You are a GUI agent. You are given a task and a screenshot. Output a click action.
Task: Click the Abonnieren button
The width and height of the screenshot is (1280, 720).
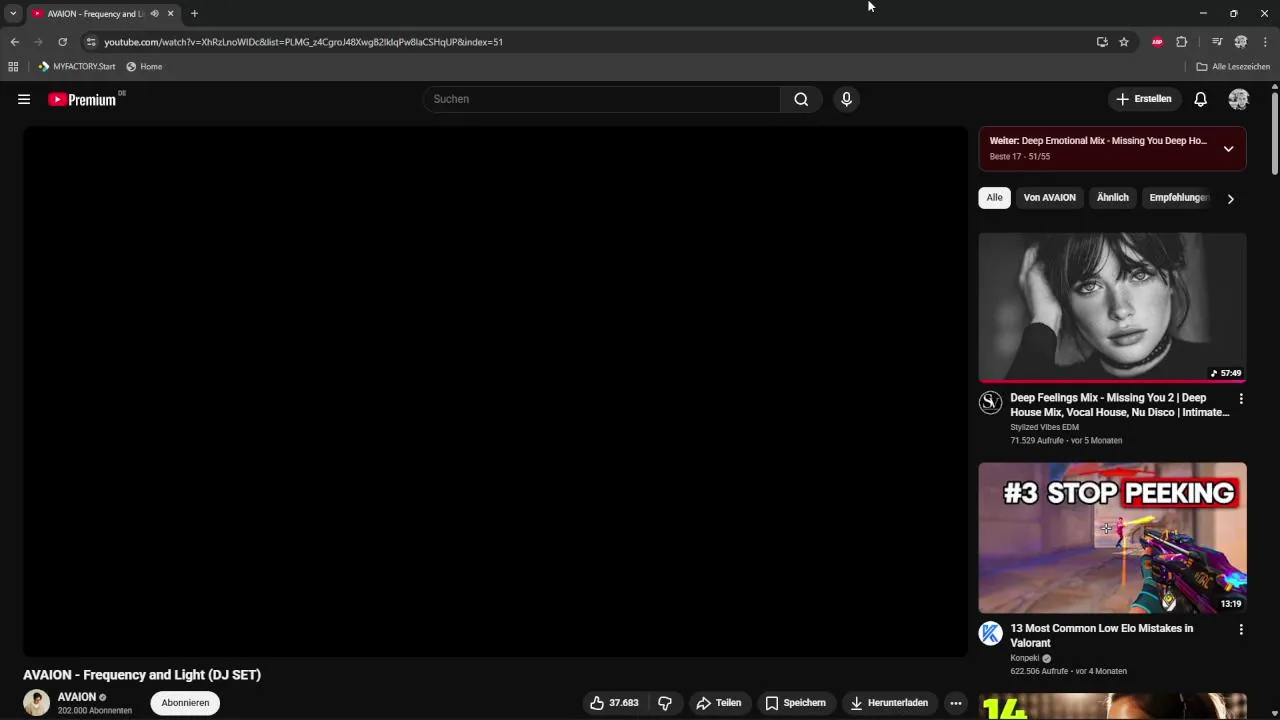pos(185,703)
